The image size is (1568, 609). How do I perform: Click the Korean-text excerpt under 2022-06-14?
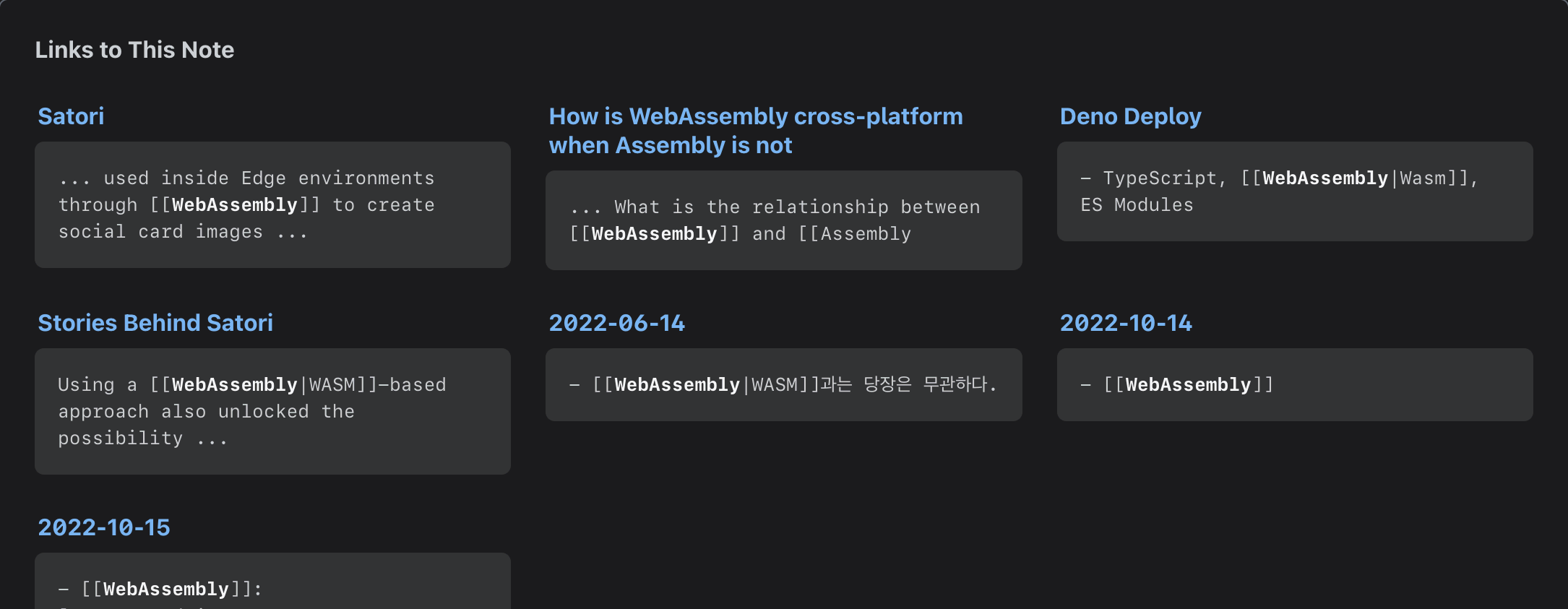click(783, 384)
